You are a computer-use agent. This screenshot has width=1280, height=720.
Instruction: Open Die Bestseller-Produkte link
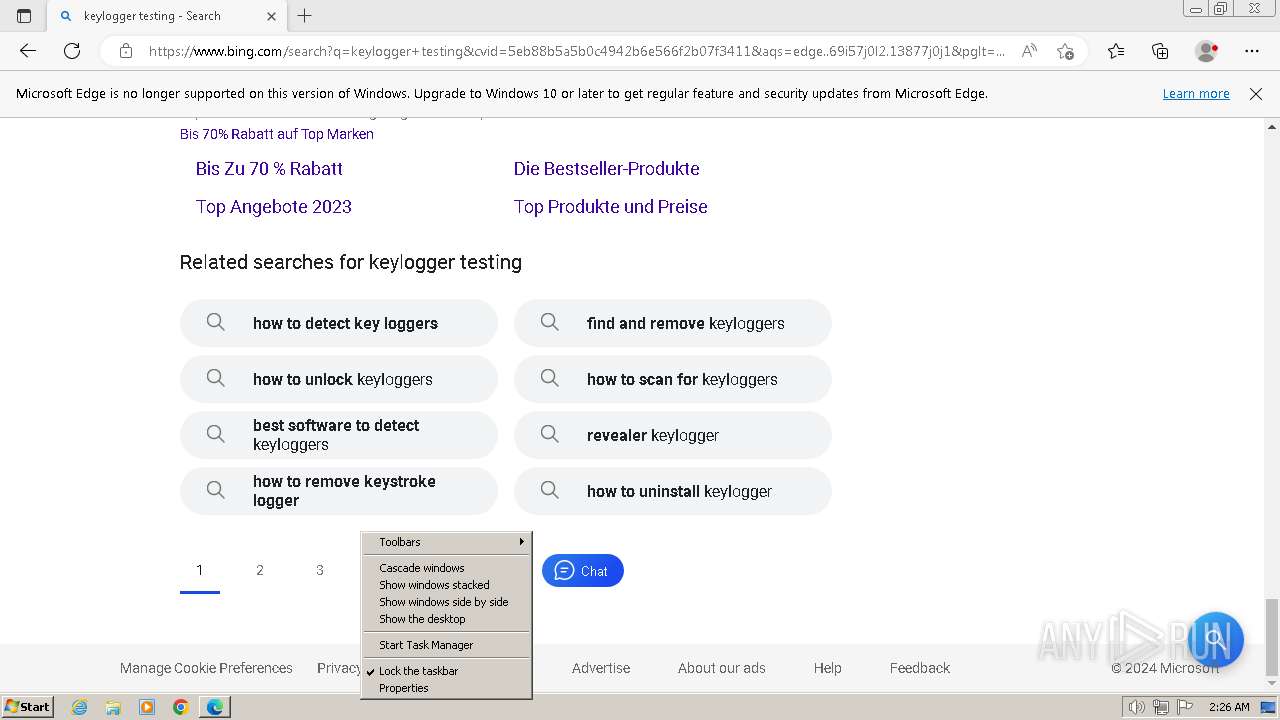(607, 169)
